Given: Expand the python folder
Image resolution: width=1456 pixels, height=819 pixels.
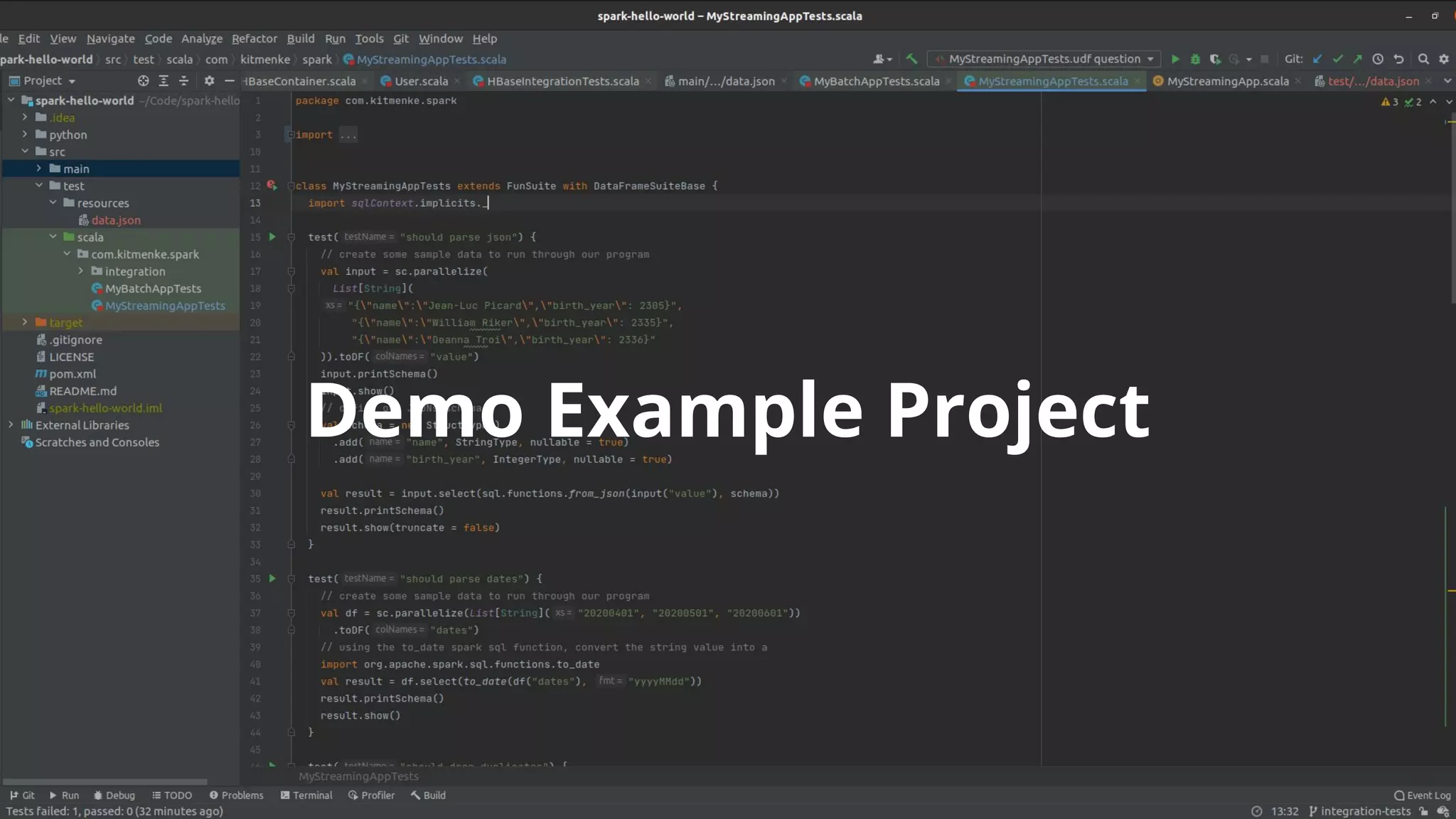Looking at the screenshot, I should click(25, 134).
